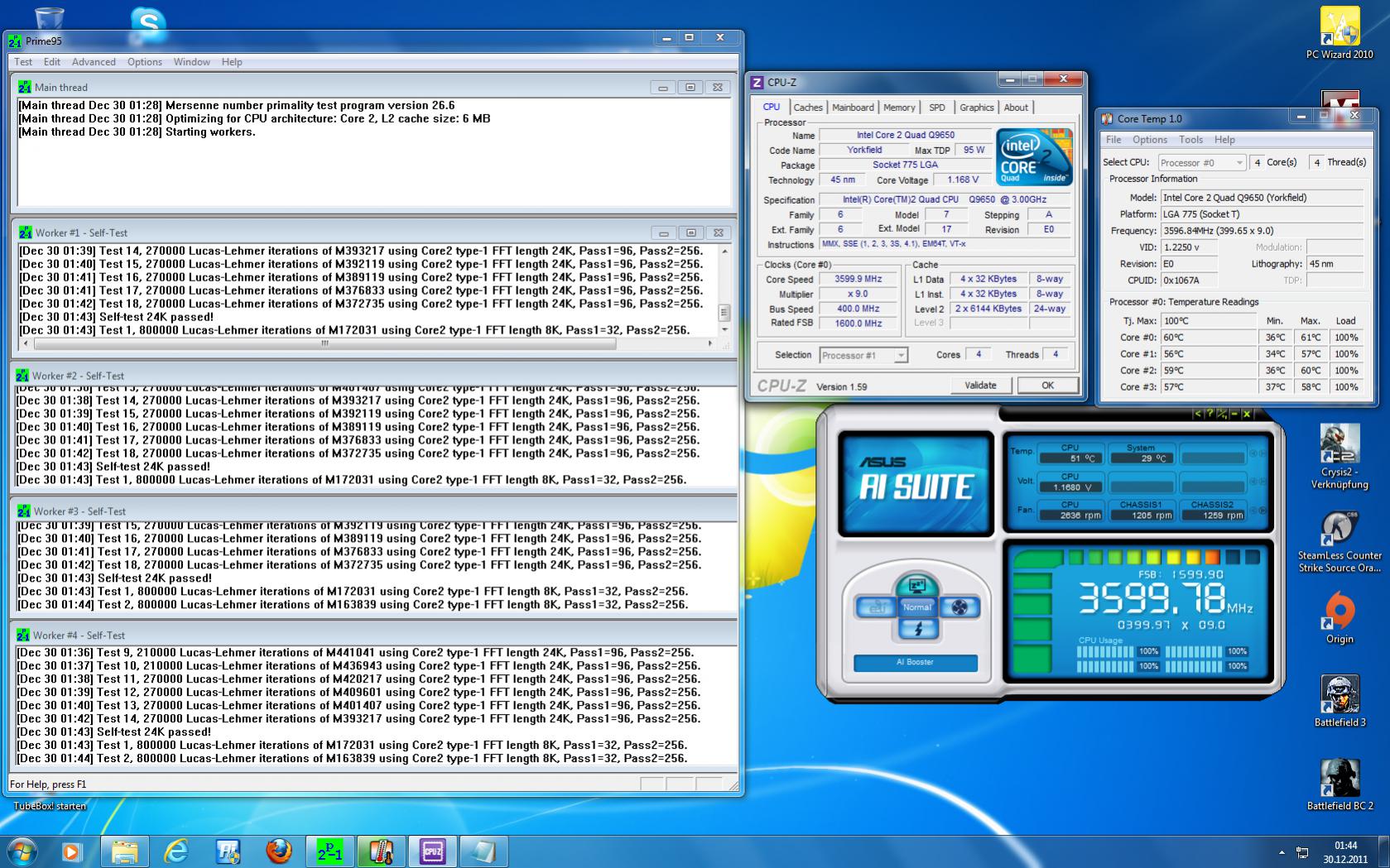This screenshot has width=1390, height=868.
Task: Launch Battlefield 3 from the desktop
Action: point(1339,702)
